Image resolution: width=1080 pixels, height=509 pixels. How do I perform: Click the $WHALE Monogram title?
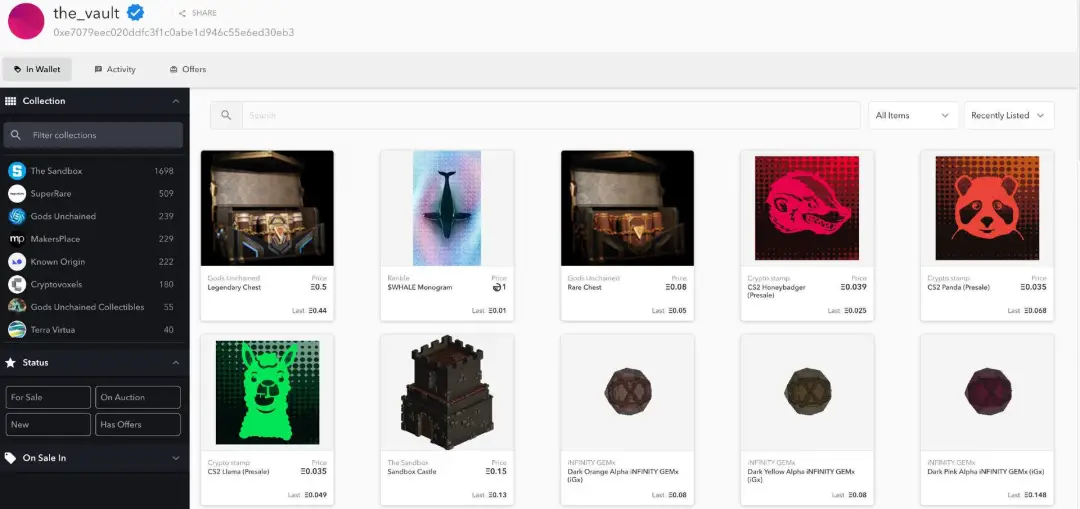point(420,287)
